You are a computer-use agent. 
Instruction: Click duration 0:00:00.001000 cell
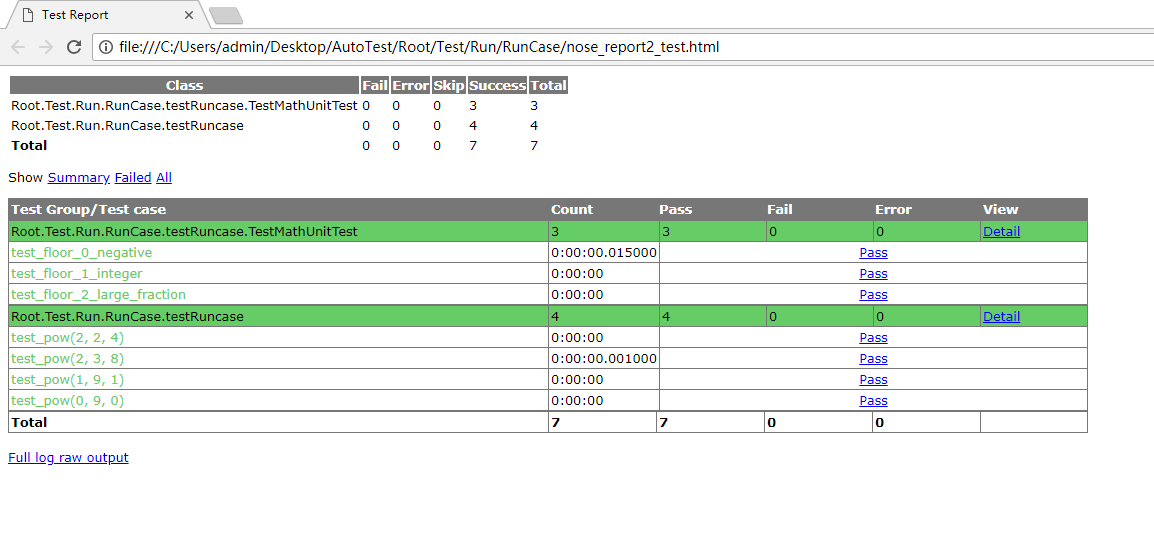pos(603,359)
